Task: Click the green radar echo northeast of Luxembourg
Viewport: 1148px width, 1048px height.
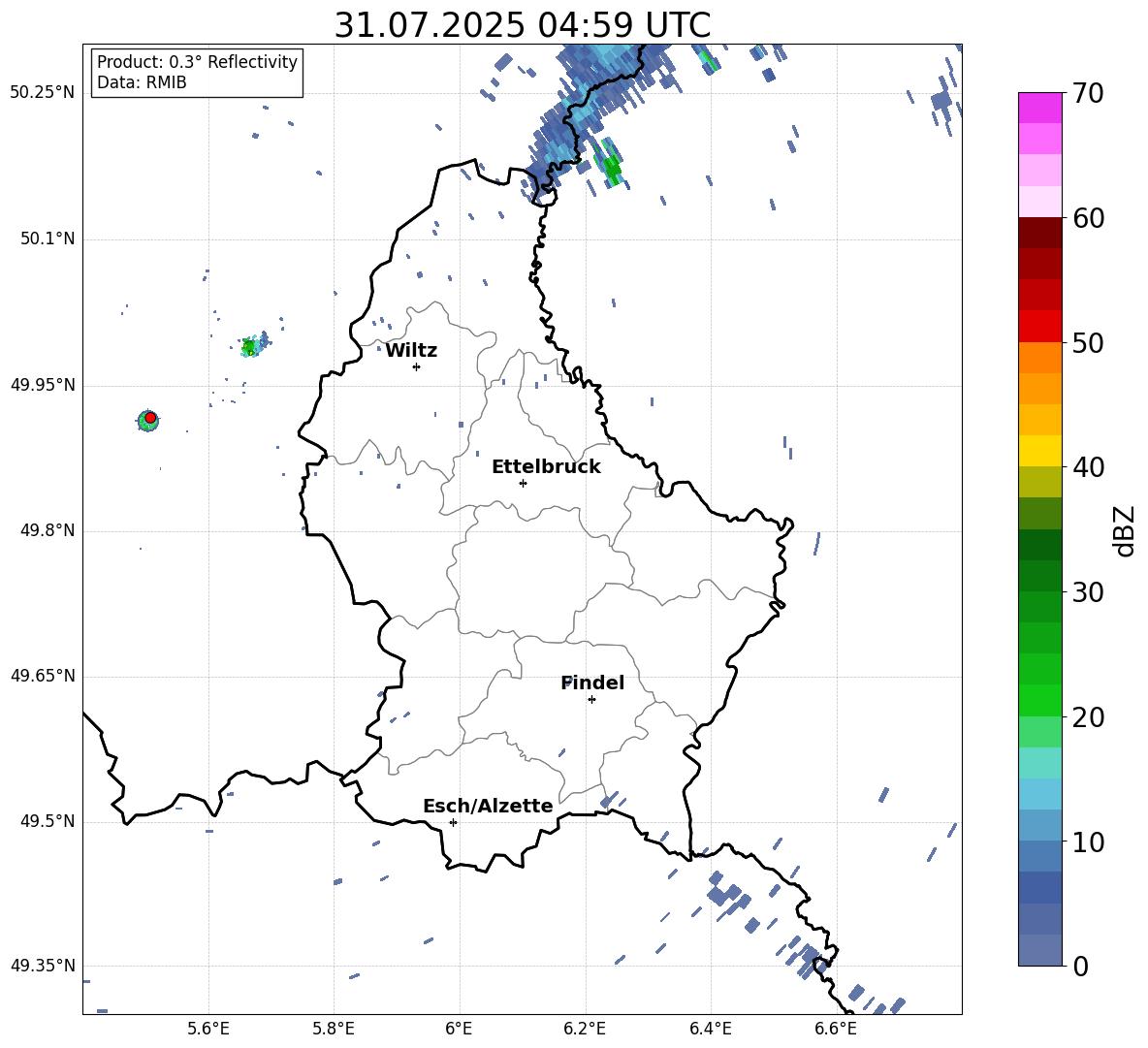Action: coord(612,169)
